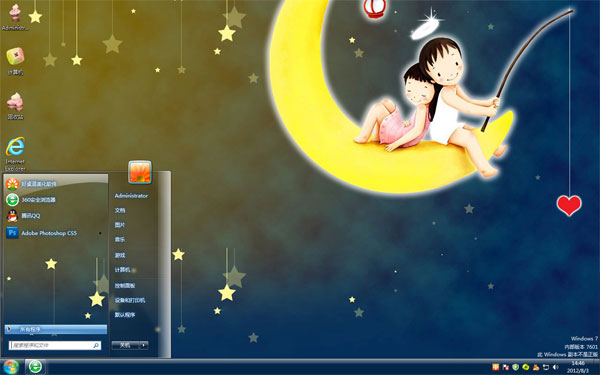600x375 pixels.
Task: Open the network status tray icon
Action: click(x=546, y=367)
